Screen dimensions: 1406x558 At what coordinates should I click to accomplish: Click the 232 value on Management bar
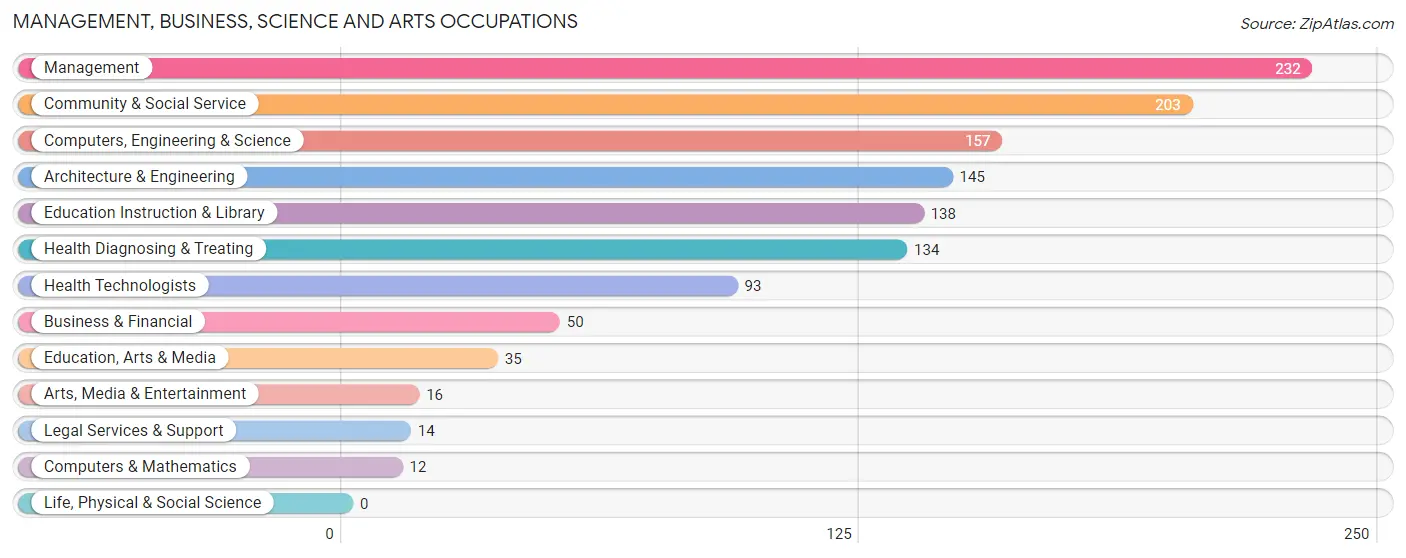click(x=1288, y=69)
